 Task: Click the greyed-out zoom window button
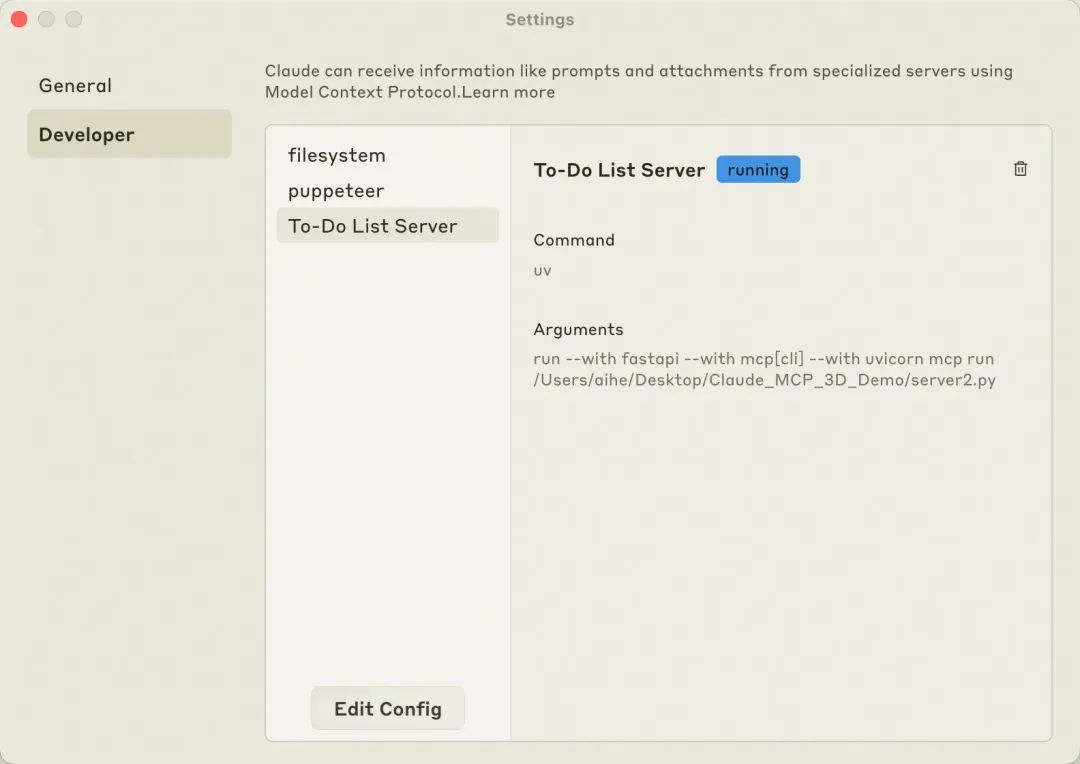pos(73,19)
